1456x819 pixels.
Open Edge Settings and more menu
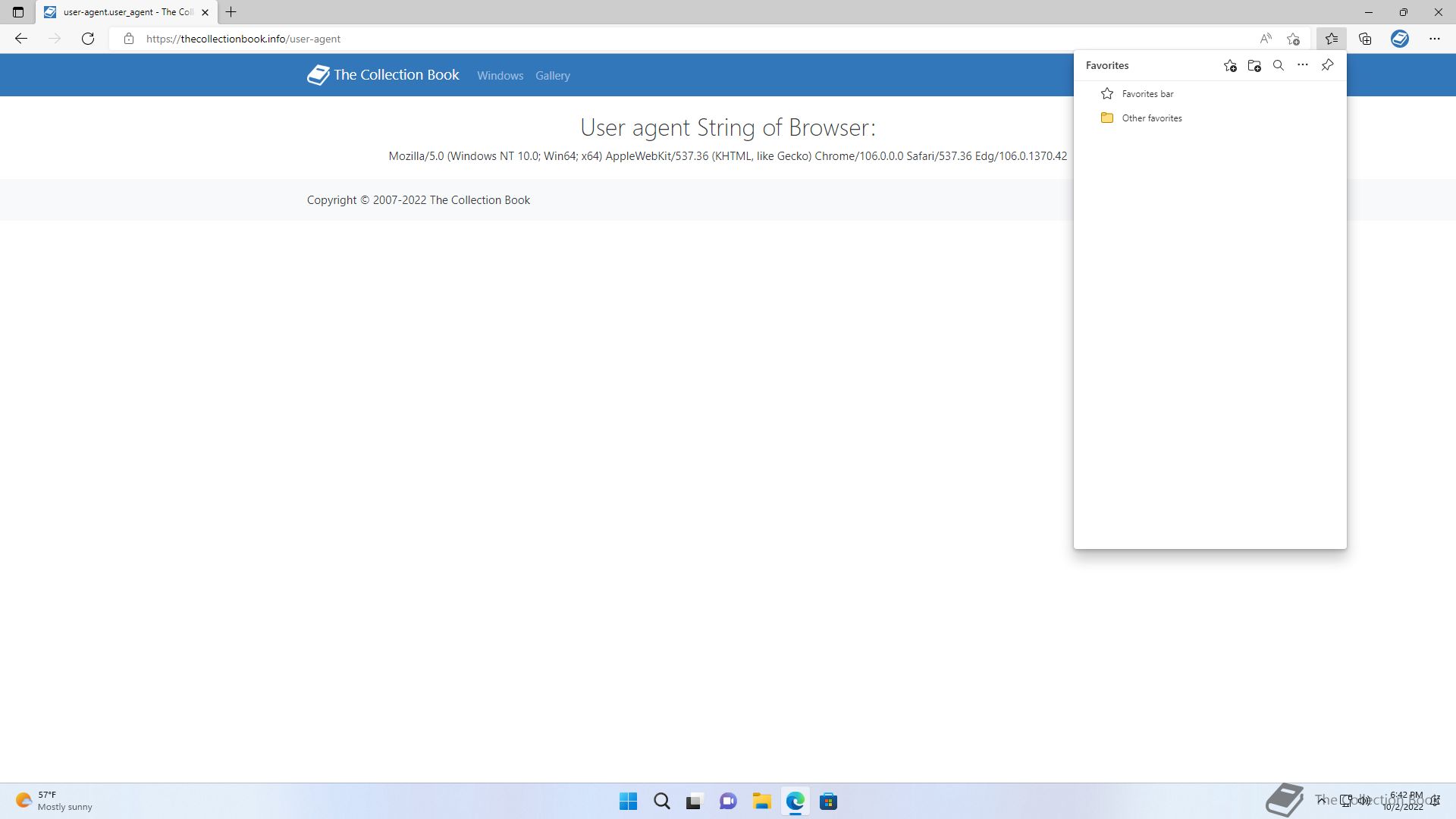click(x=1434, y=39)
